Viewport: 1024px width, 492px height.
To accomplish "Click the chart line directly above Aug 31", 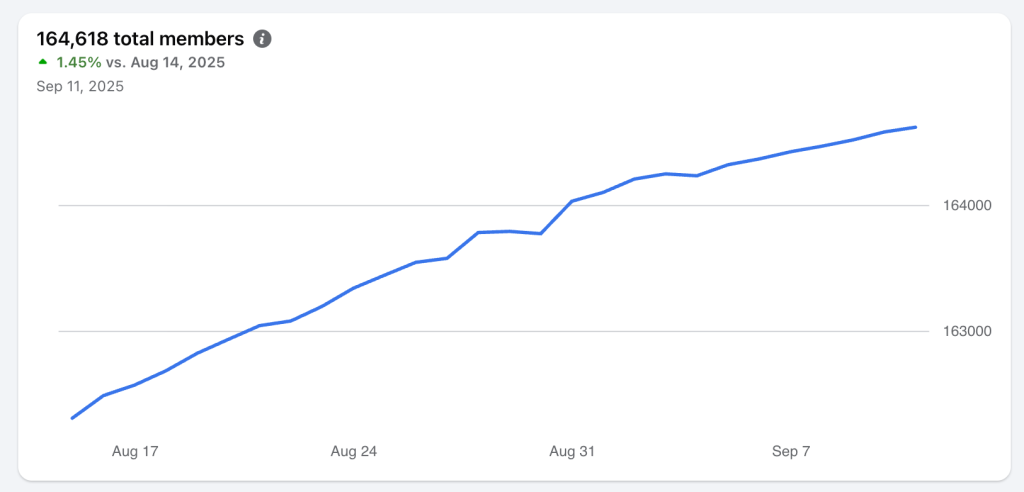I will point(572,201).
